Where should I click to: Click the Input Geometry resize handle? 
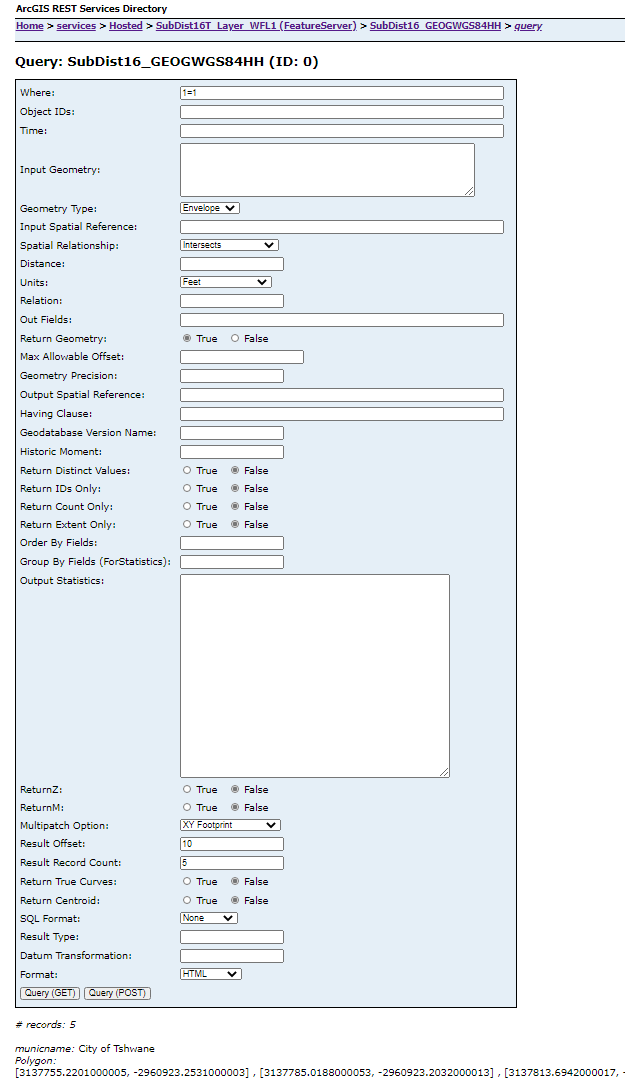(469, 191)
